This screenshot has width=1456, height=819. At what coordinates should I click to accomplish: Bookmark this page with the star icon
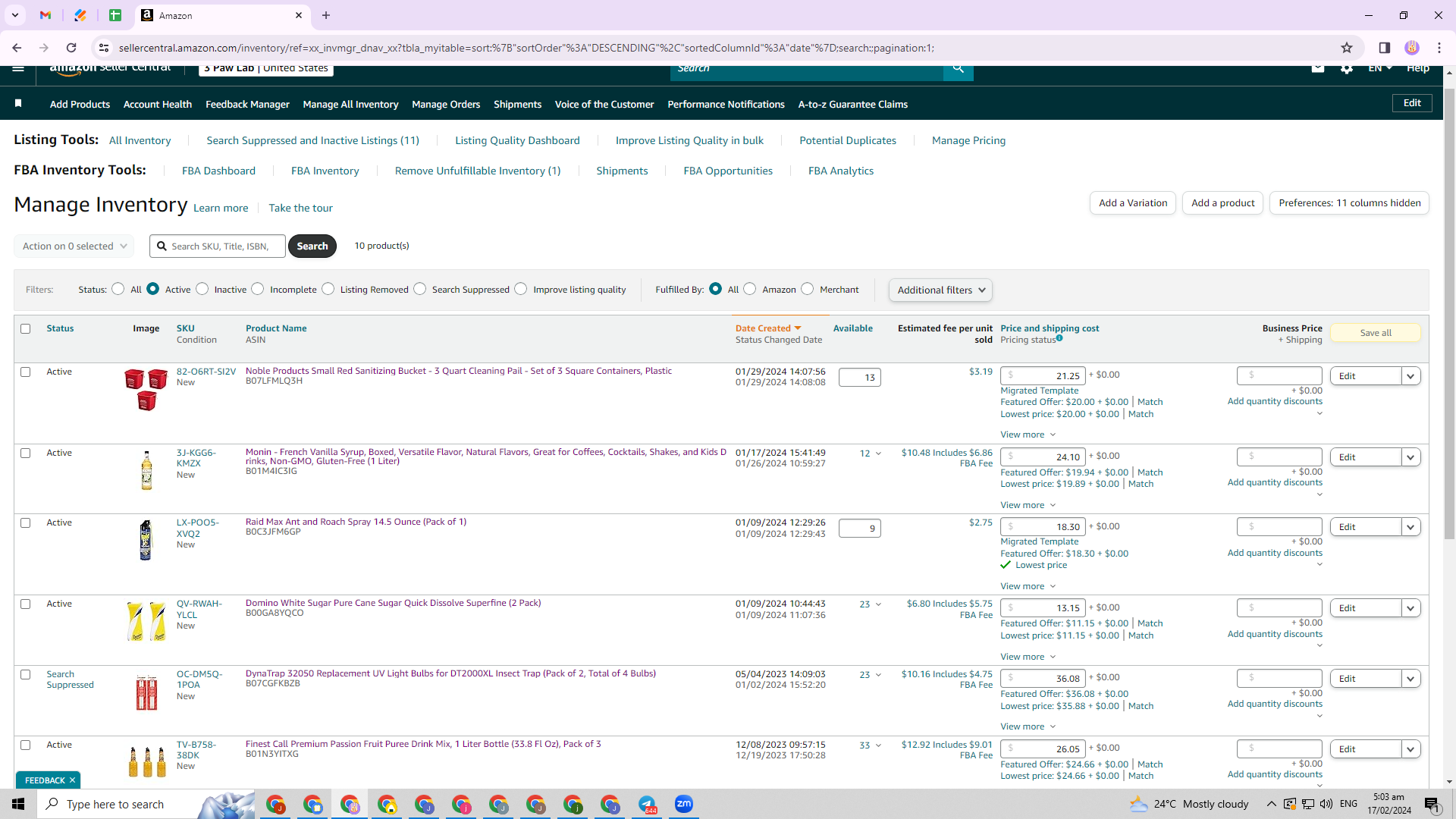(1347, 48)
